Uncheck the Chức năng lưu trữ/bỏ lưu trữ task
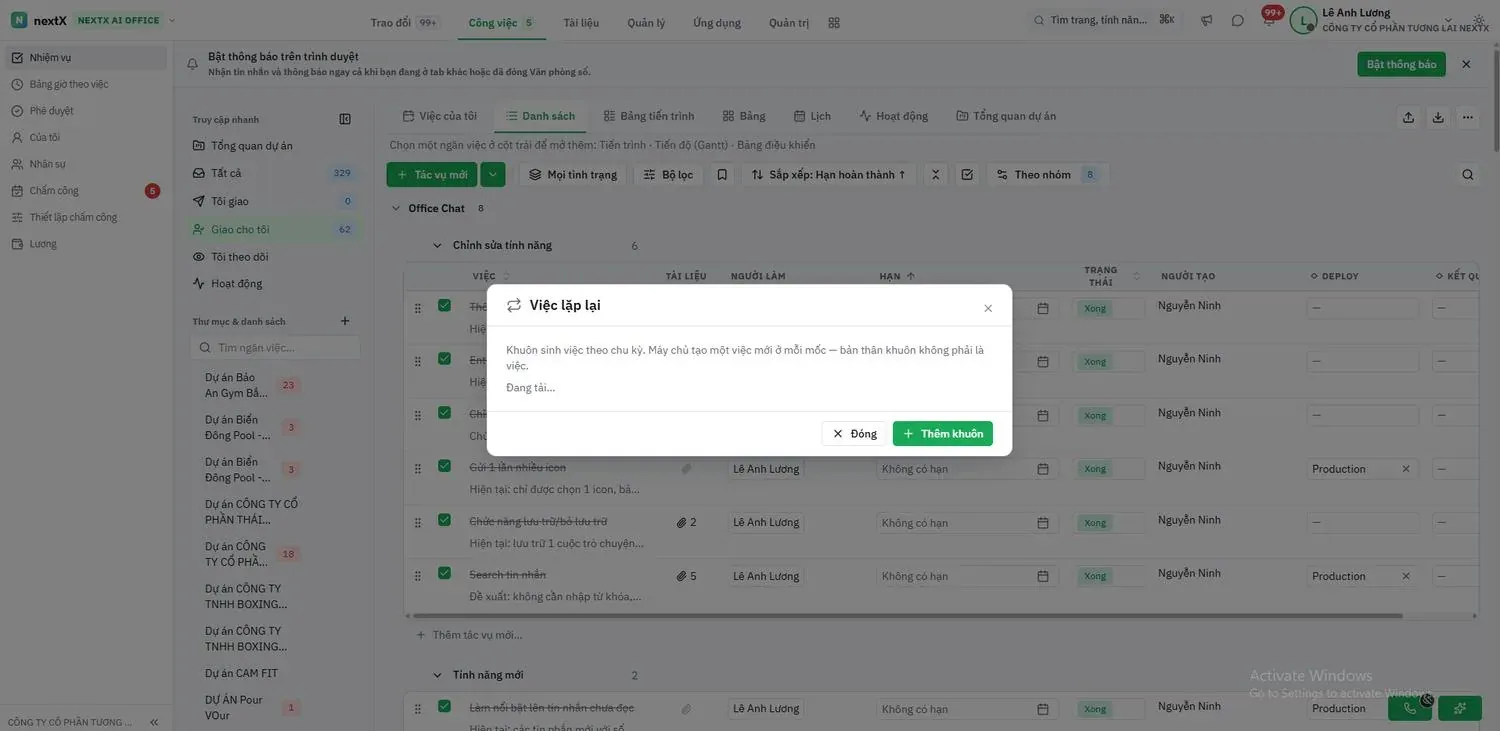 click(444, 520)
